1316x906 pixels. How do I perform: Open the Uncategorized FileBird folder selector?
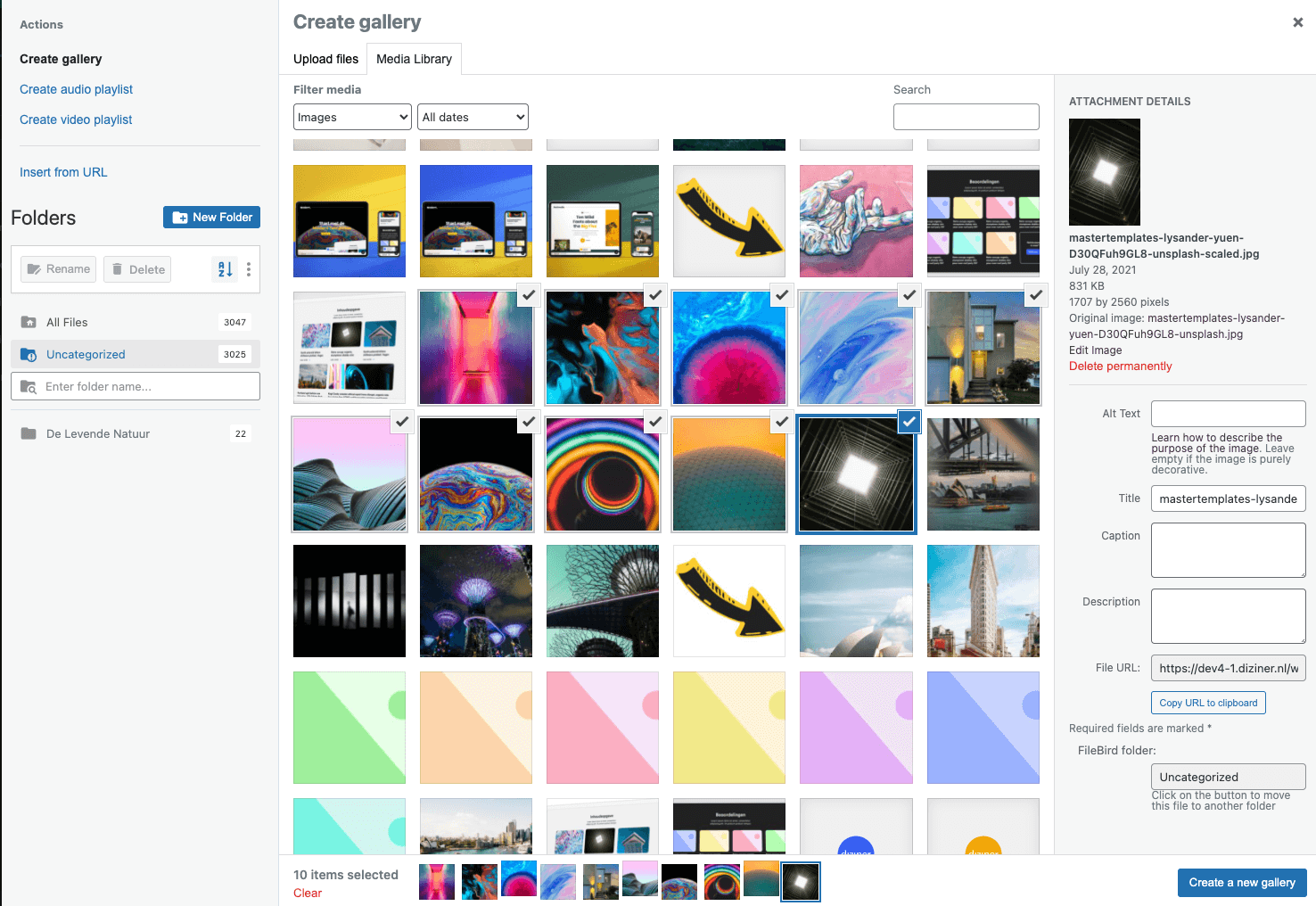click(x=1228, y=777)
